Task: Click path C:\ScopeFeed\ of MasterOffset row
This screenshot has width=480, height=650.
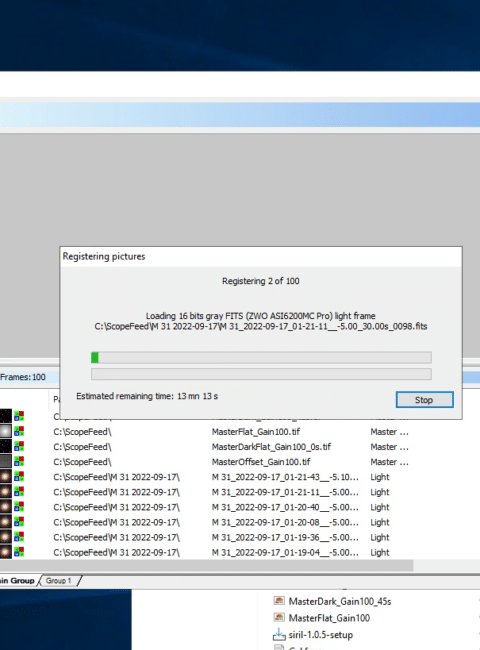Action: click(82, 462)
